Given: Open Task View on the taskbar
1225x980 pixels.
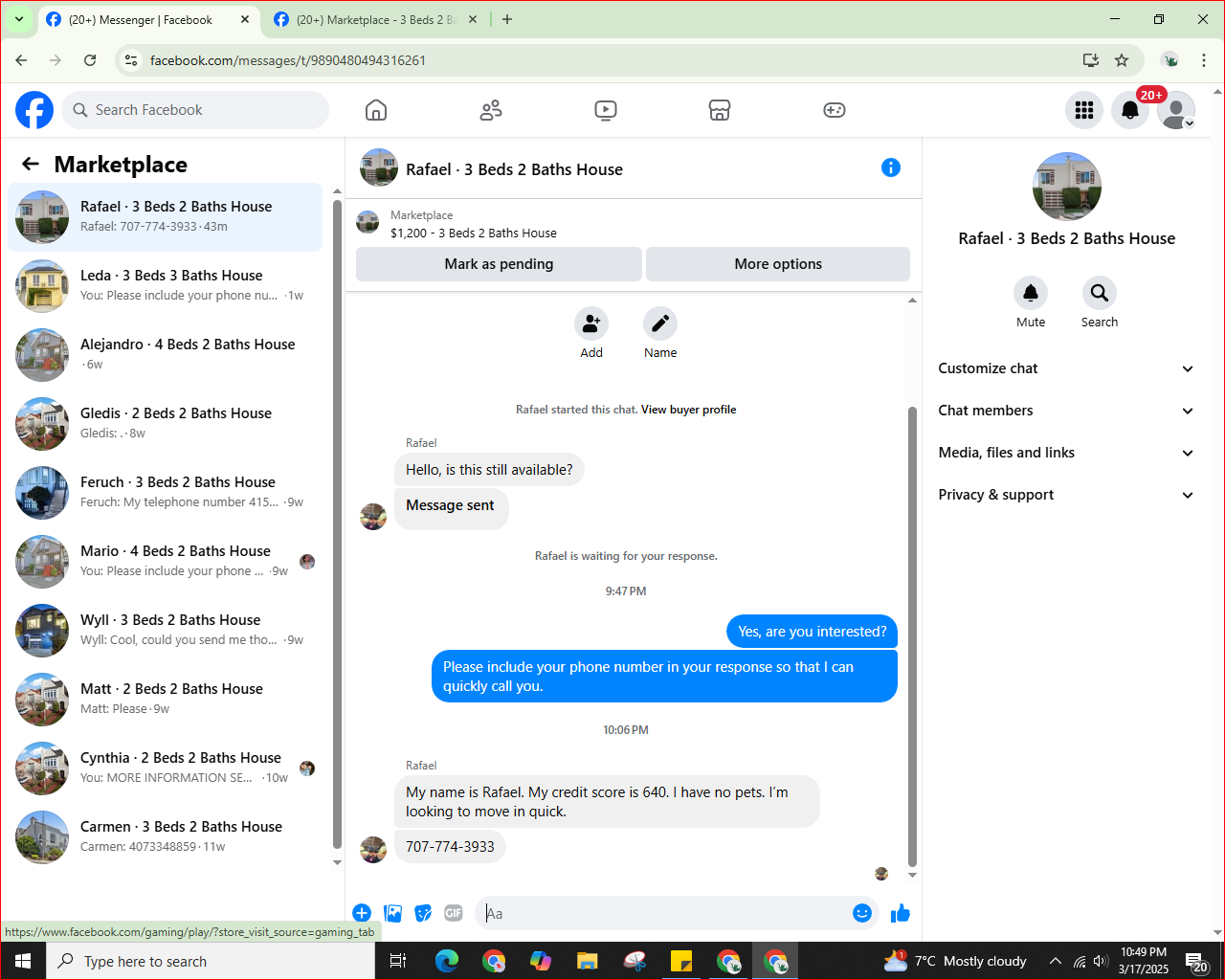Looking at the screenshot, I should pos(399,961).
